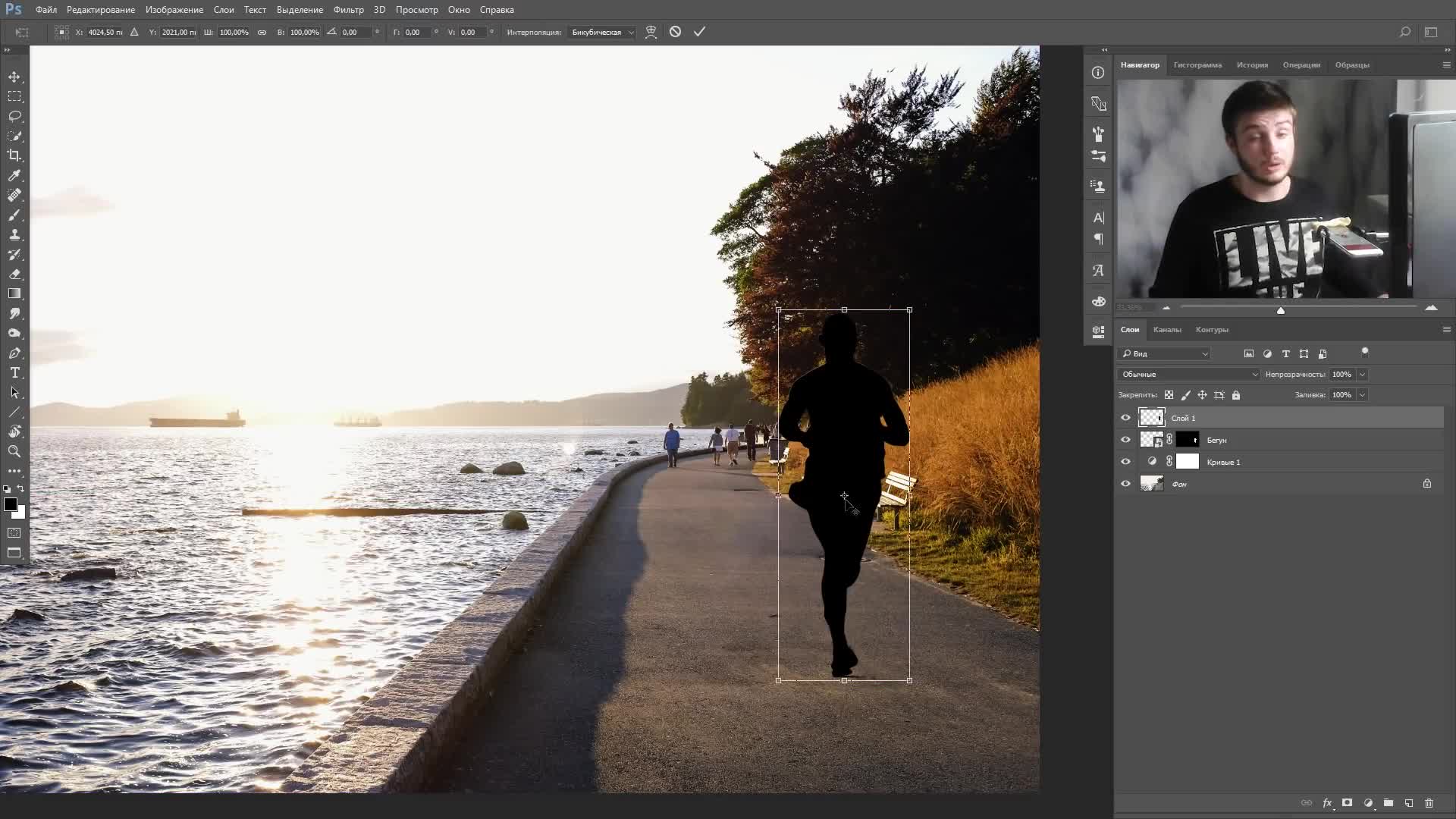Select the Move tool

click(x=14, y=77)
